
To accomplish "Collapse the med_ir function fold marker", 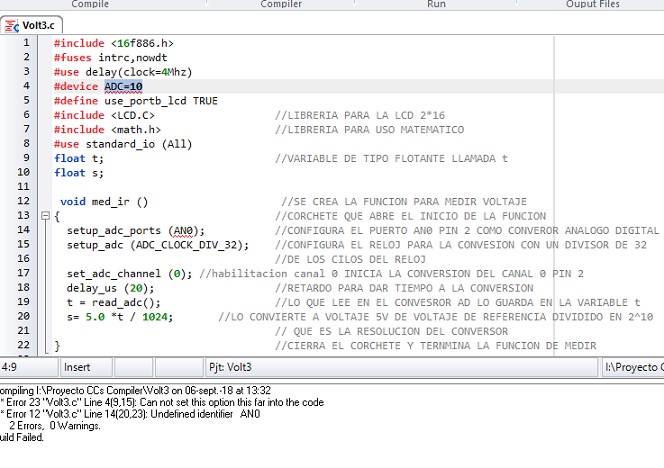I will pyautogui.click(x=45, y=216).
